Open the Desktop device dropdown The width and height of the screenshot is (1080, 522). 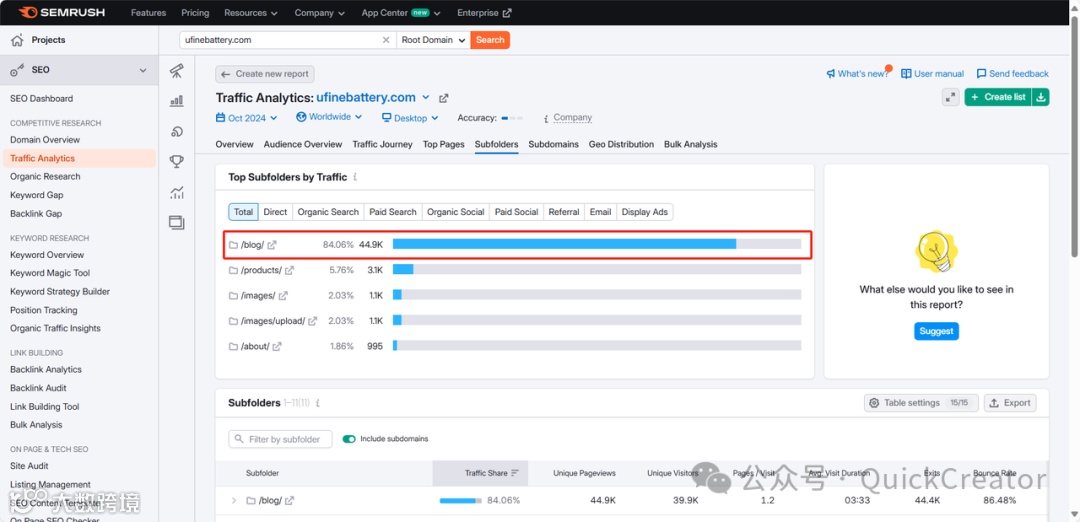point(411,118)
